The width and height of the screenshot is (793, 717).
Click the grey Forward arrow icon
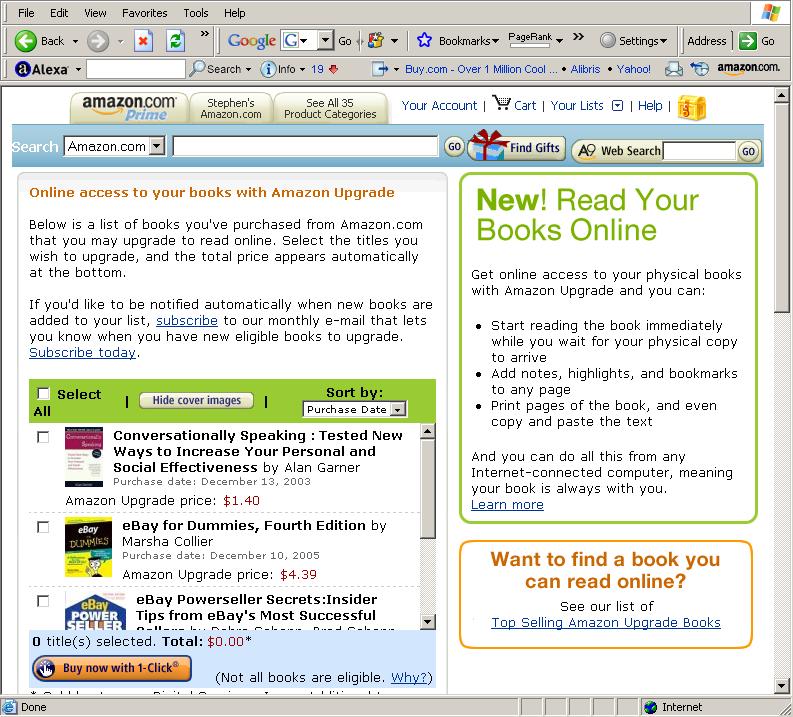tap(98, 41)
